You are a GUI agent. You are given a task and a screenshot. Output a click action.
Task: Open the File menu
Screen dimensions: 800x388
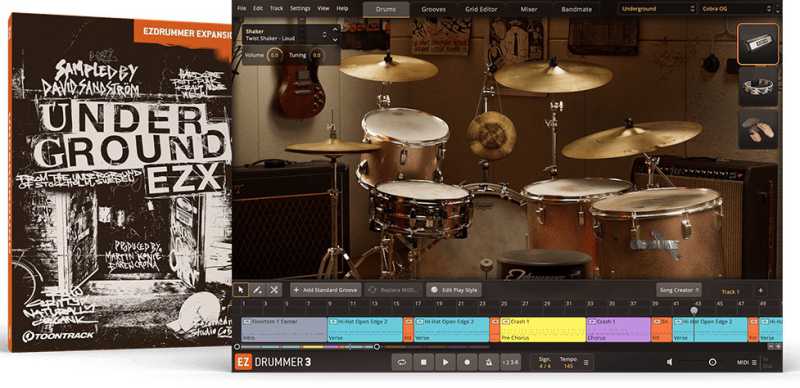tap(242, 8)
